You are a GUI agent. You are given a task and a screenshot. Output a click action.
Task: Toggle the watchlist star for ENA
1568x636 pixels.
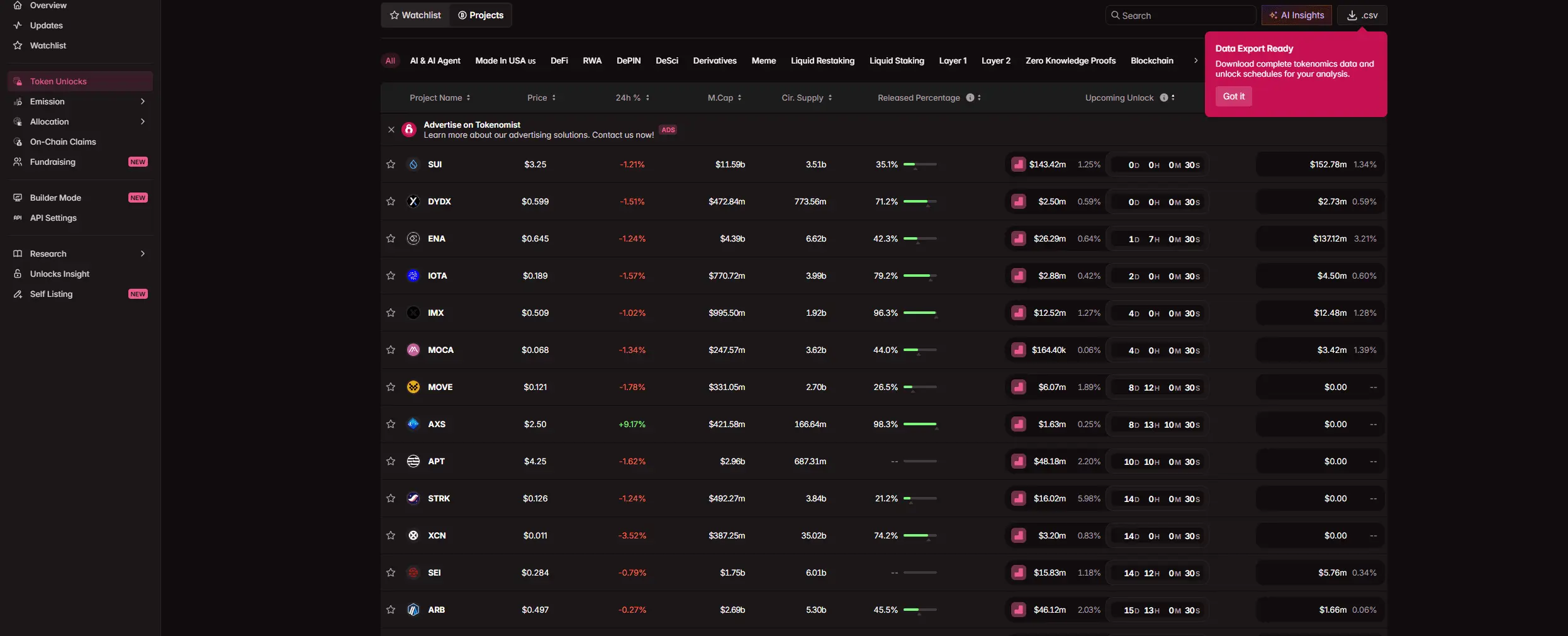pos(391,238)
